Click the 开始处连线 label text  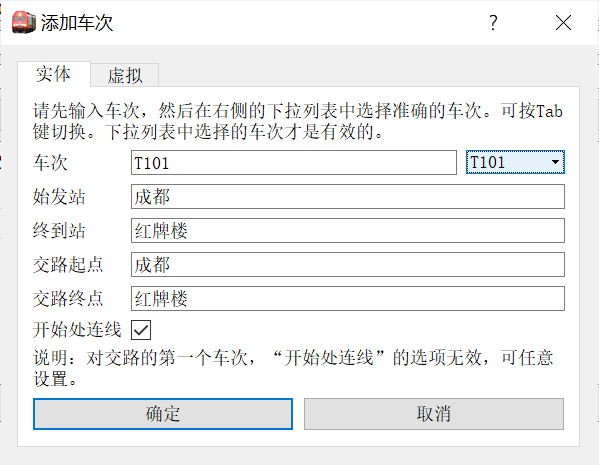pyautogui.click(x=77, y=329)
